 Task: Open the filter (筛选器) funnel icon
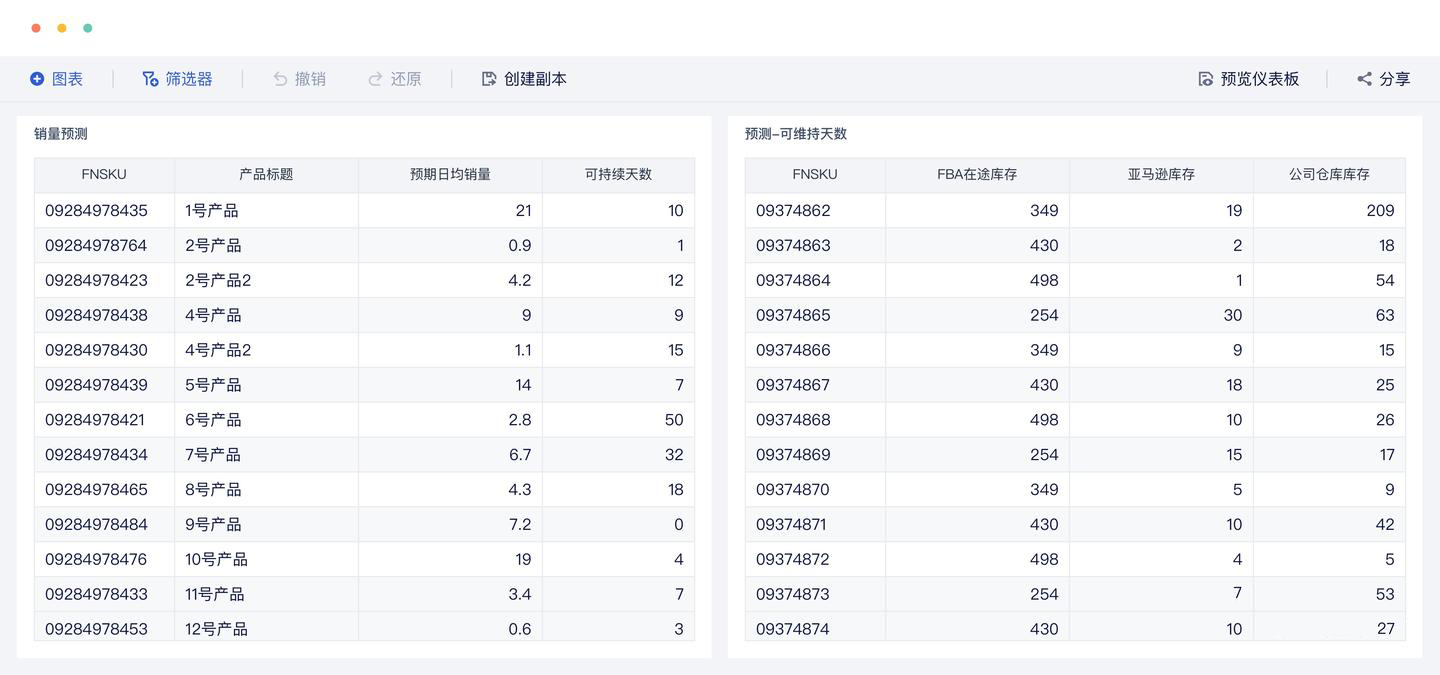coord(150,79)
